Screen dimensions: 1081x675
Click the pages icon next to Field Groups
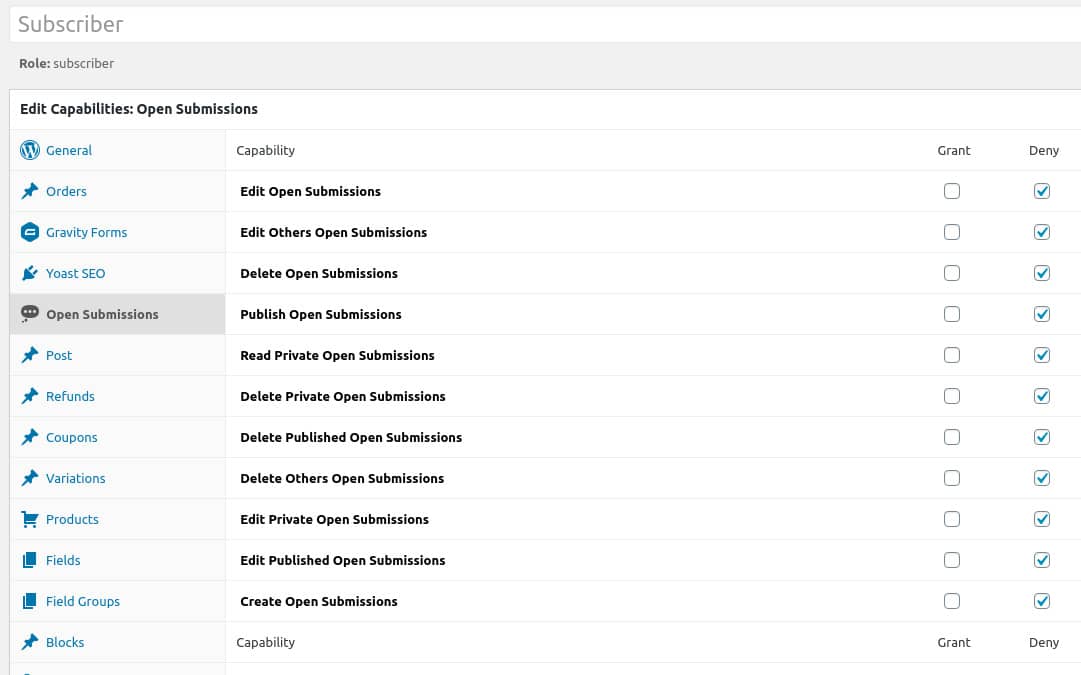(30, 601)
